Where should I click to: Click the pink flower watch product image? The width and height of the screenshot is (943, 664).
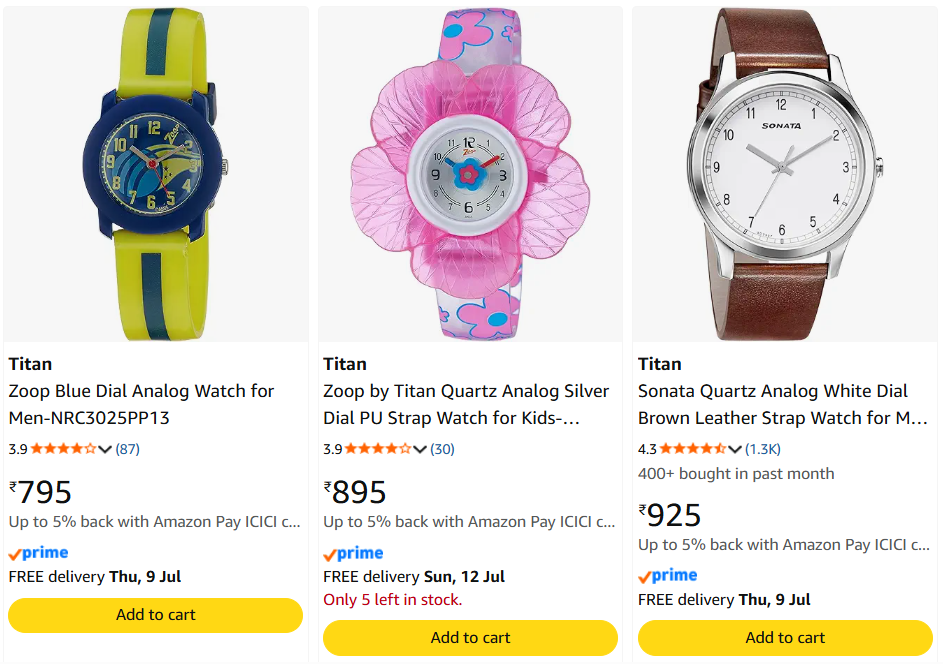(x=470, y=174)
